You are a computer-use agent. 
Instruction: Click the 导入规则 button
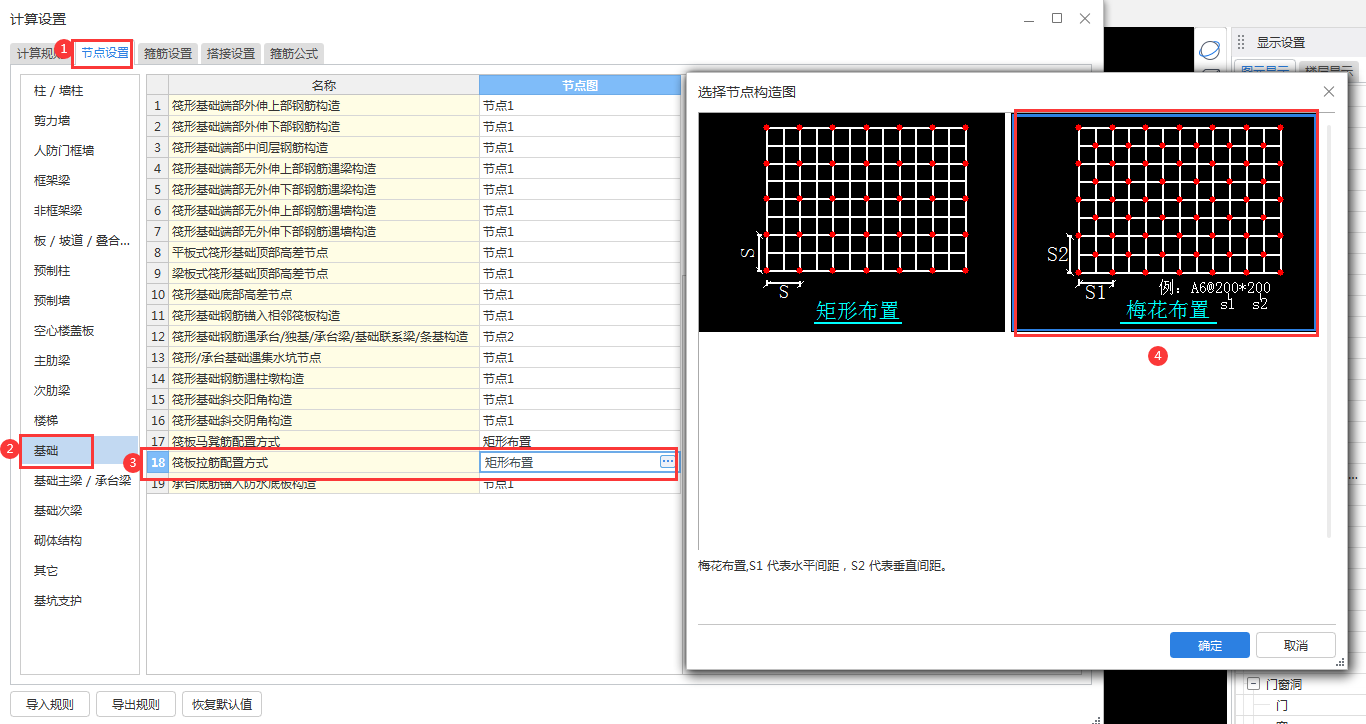pyautogui.click(x=50, y=704)
